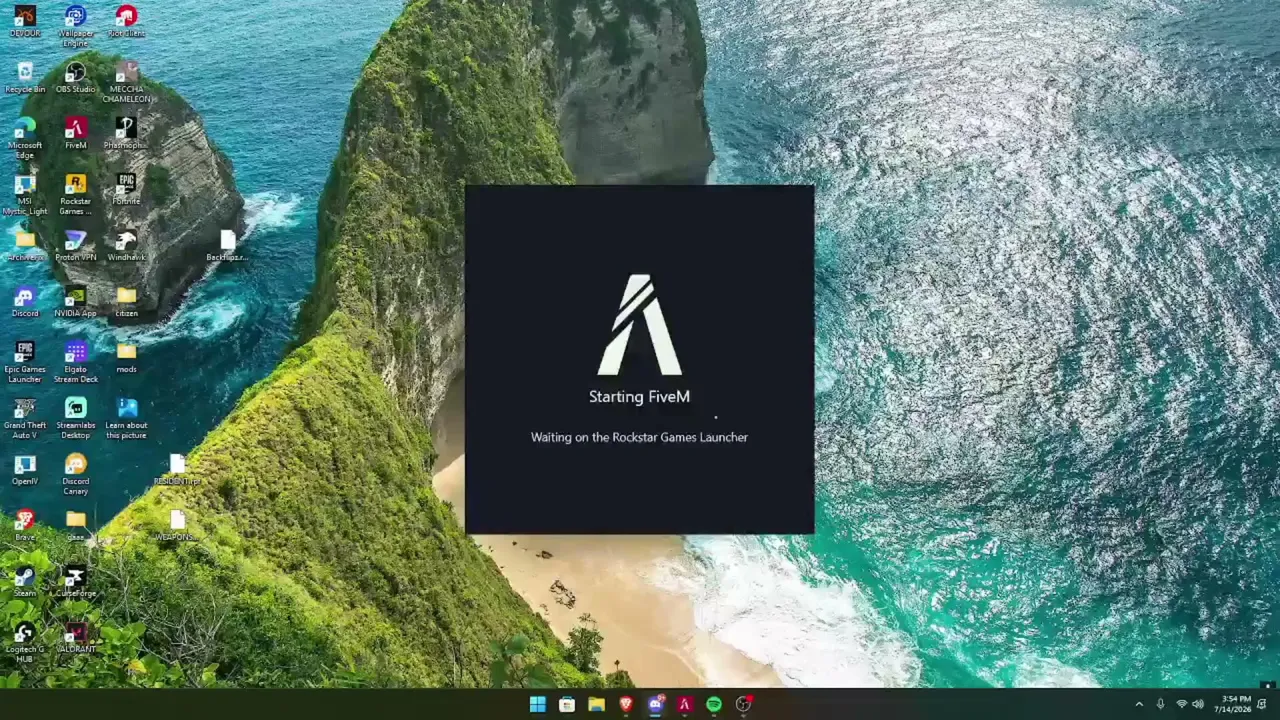The image size is (1280, 720).
Task: Switch to OBS Studio in the taskbar
Action: [743, 704]
